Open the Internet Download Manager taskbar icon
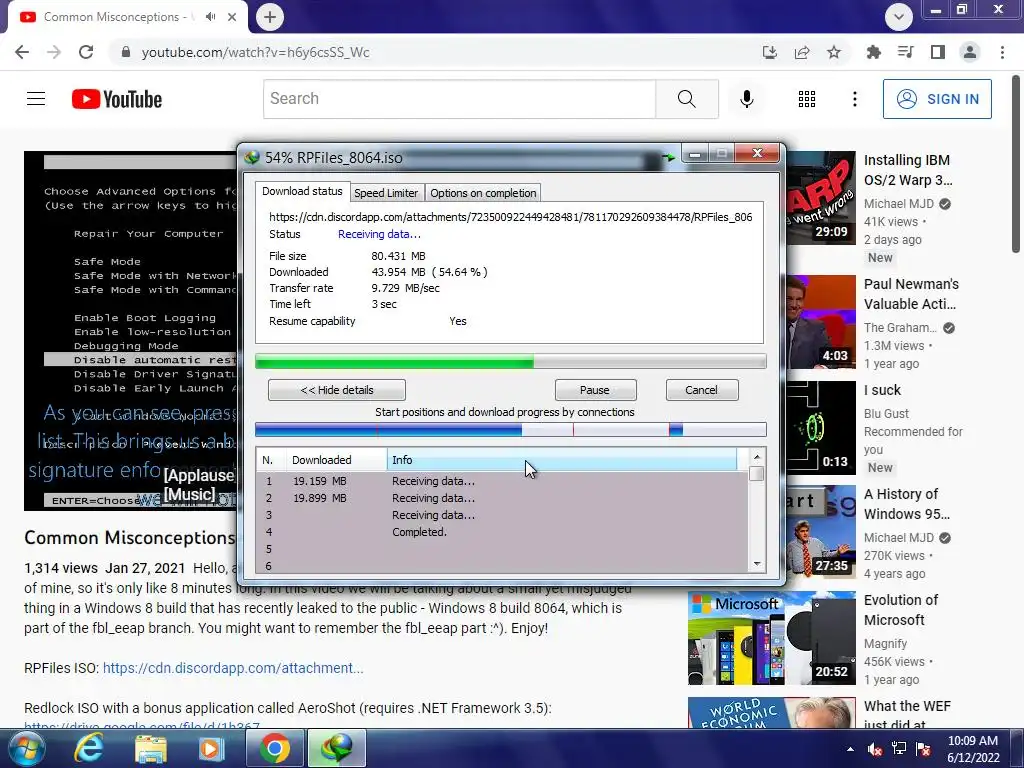The width and height of the screenshot is (1024, 768). 336,748
